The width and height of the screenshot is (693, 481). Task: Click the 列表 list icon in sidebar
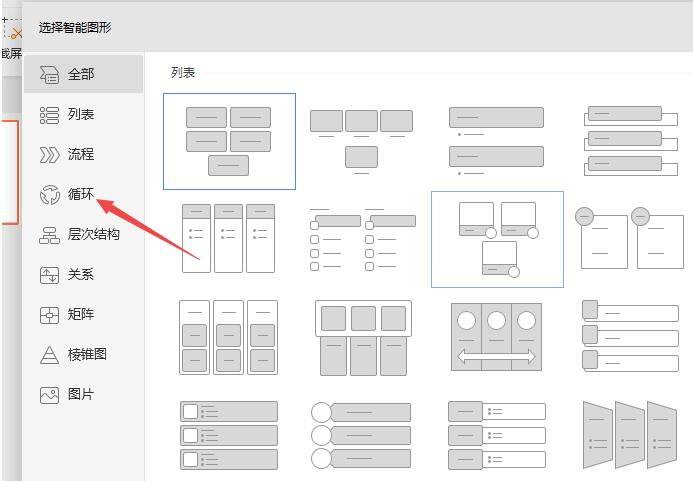coord(50,115)
